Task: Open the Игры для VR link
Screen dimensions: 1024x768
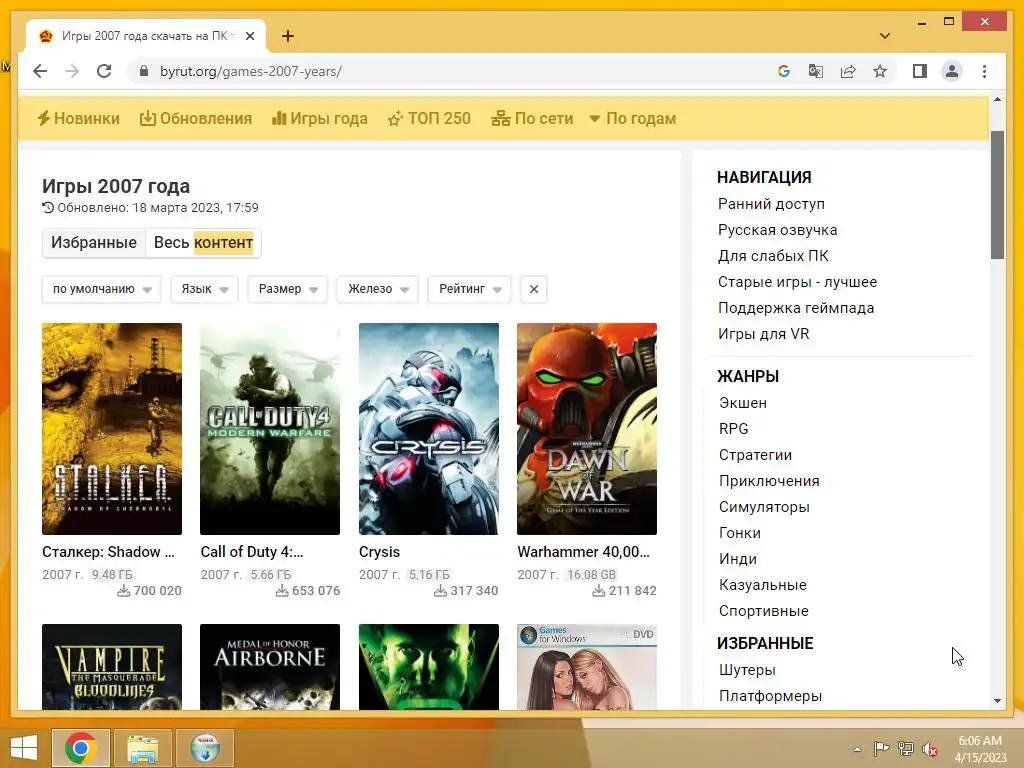Action: point(763,334)
